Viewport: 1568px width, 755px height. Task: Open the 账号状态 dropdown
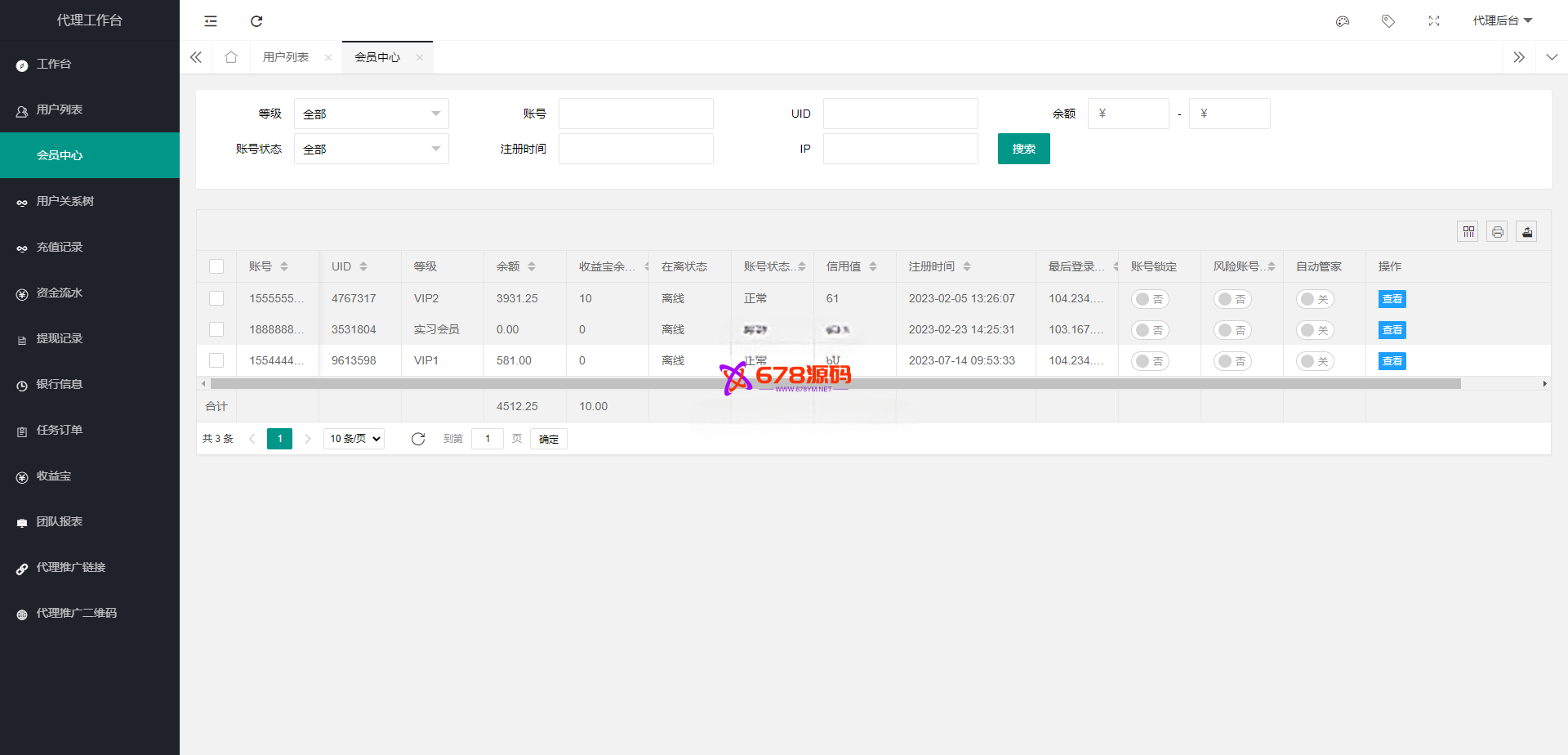tap(372, 149)
